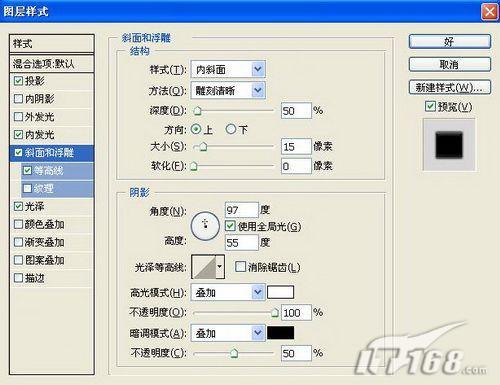Click the 深度(D) depth slider handle
Screen dimensions: 500x385
(x=198, y=111)
